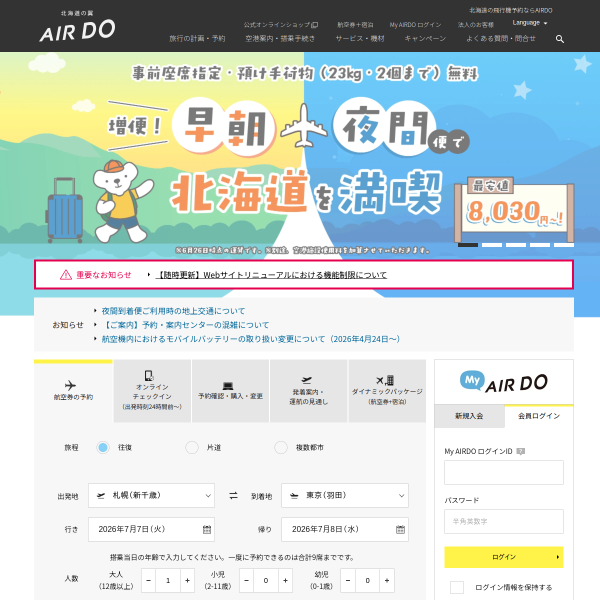Screen dimensions: 600x600
Task: Expand the Language dropdown
Action: [530, 23]
